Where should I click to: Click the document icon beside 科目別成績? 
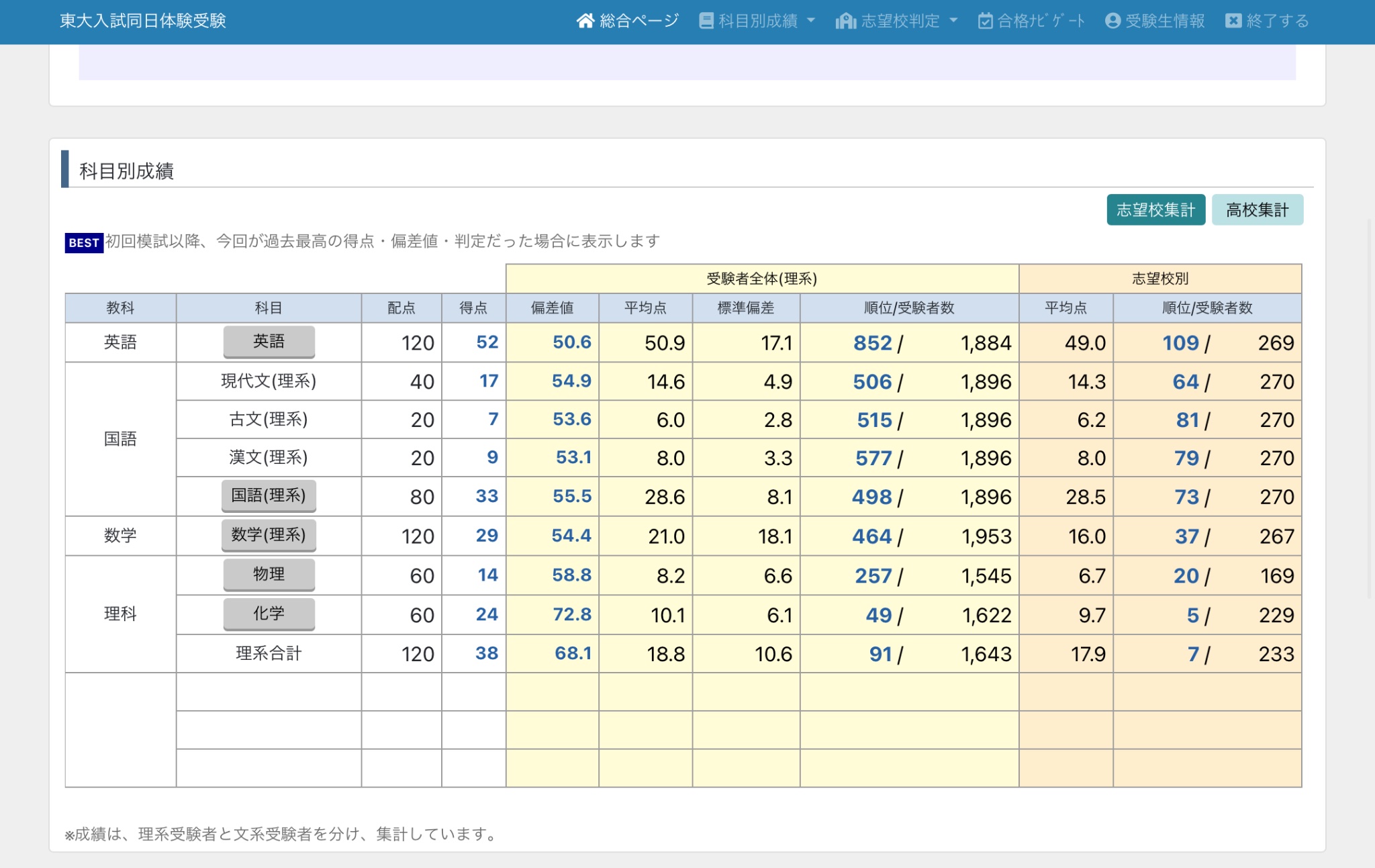[706, 21]
